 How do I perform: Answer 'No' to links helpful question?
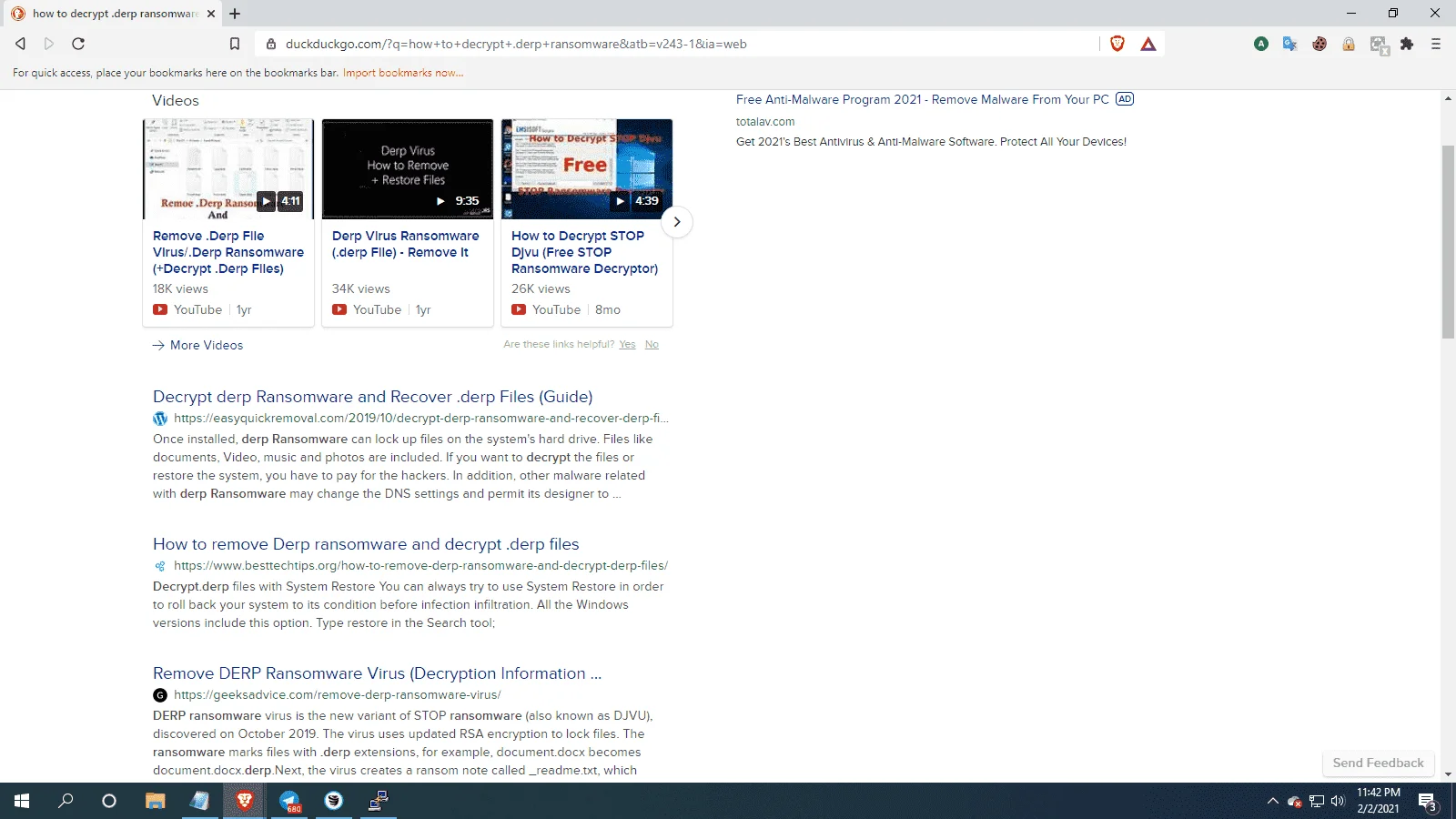click(652, 344)
